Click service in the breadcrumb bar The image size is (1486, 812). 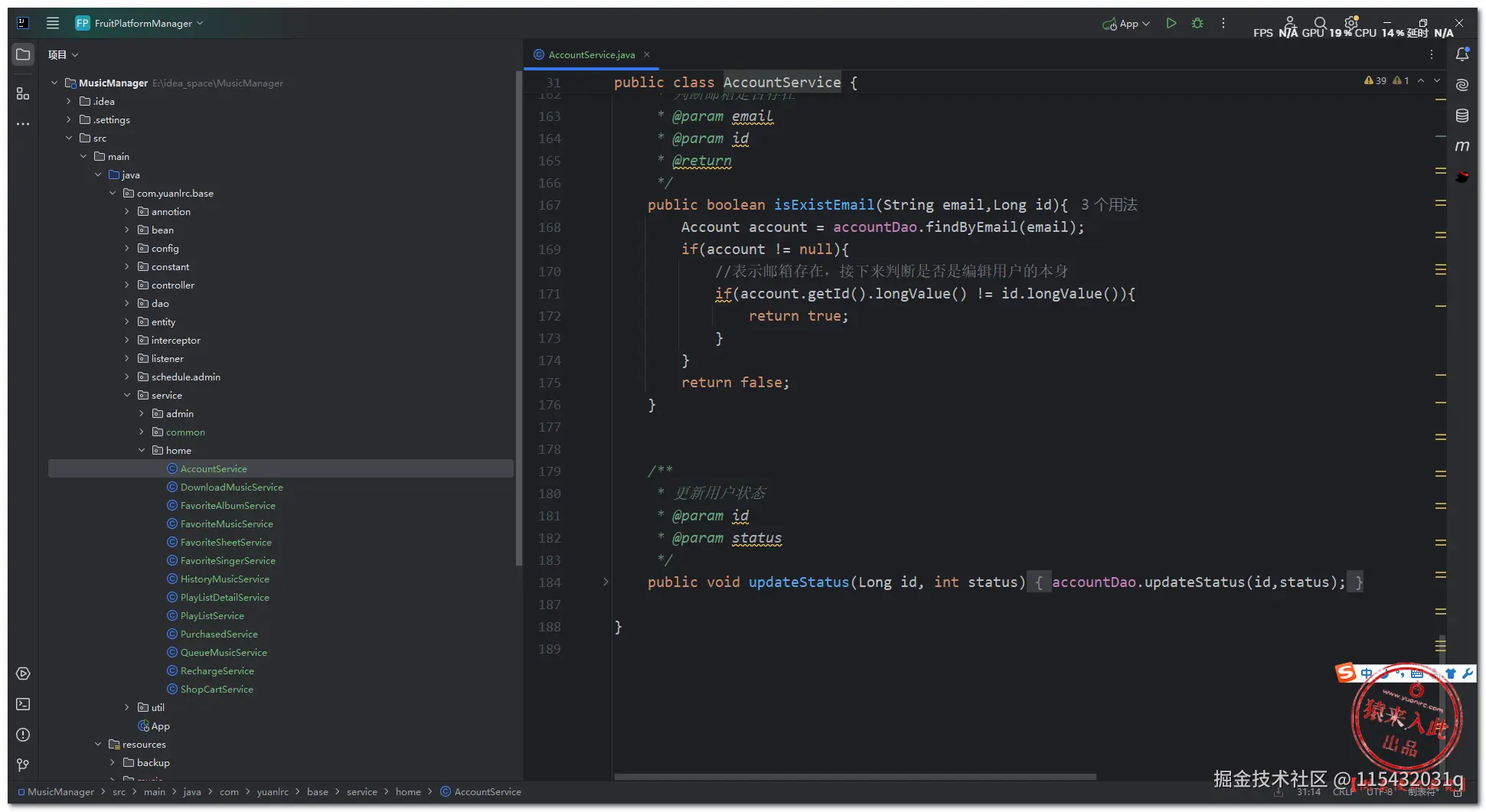point(361,792)
